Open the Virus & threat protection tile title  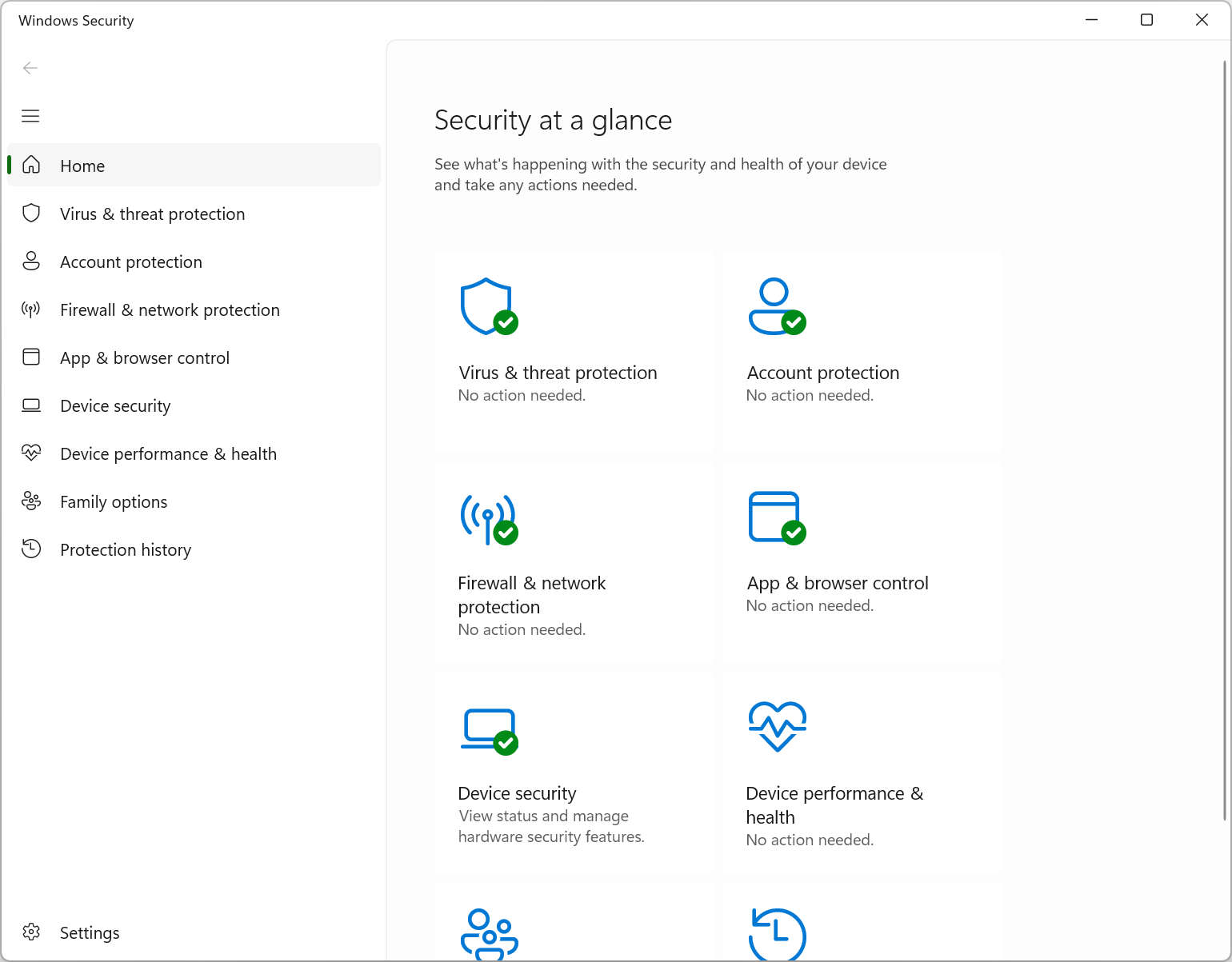pos(558,373)
